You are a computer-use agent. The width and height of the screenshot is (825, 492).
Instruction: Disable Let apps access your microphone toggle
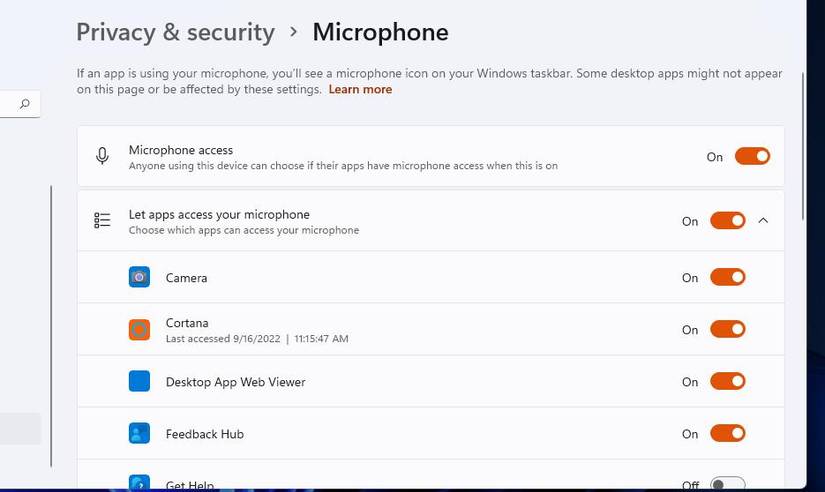point(727,220)
